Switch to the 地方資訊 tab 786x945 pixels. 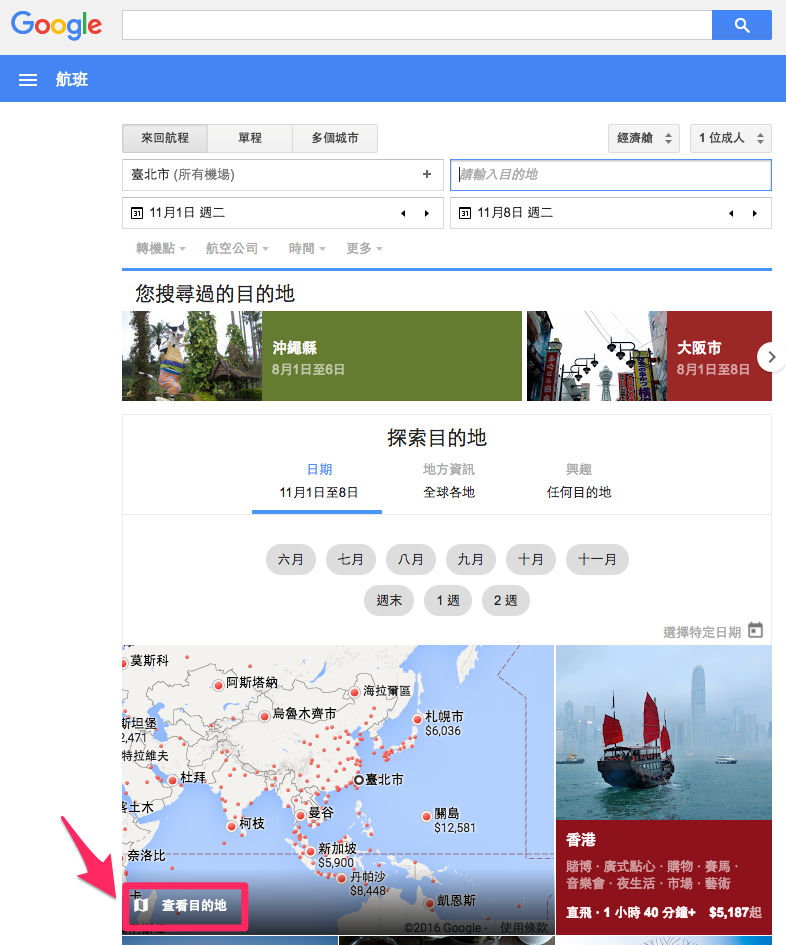pos(448,480)
